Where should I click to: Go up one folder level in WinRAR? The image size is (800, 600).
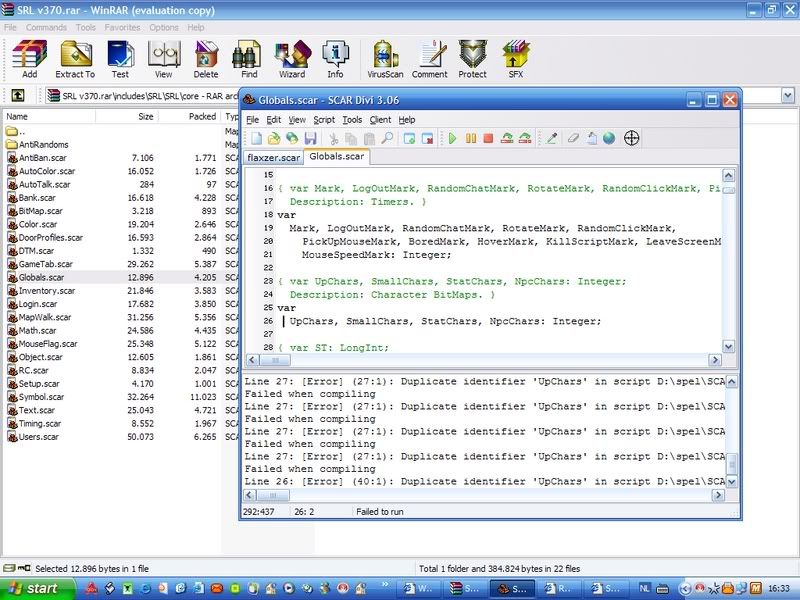pyautogui.click(x=18, y=95)
